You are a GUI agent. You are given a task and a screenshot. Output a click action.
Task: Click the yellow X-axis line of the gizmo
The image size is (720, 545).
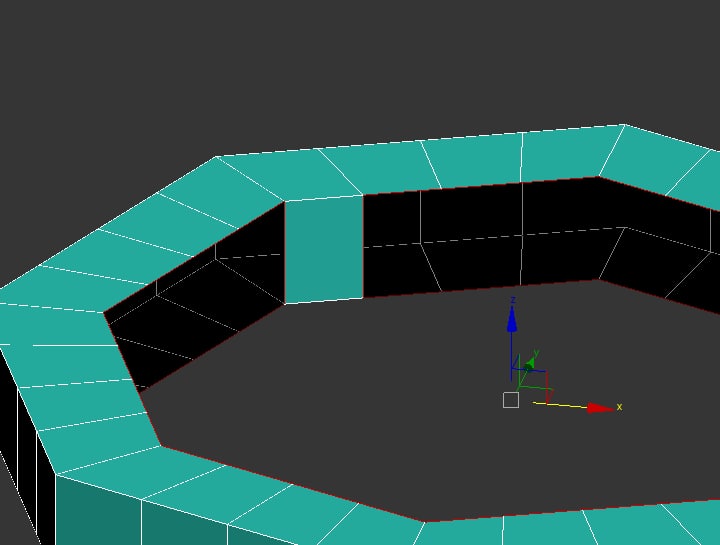tap(560, 405)
